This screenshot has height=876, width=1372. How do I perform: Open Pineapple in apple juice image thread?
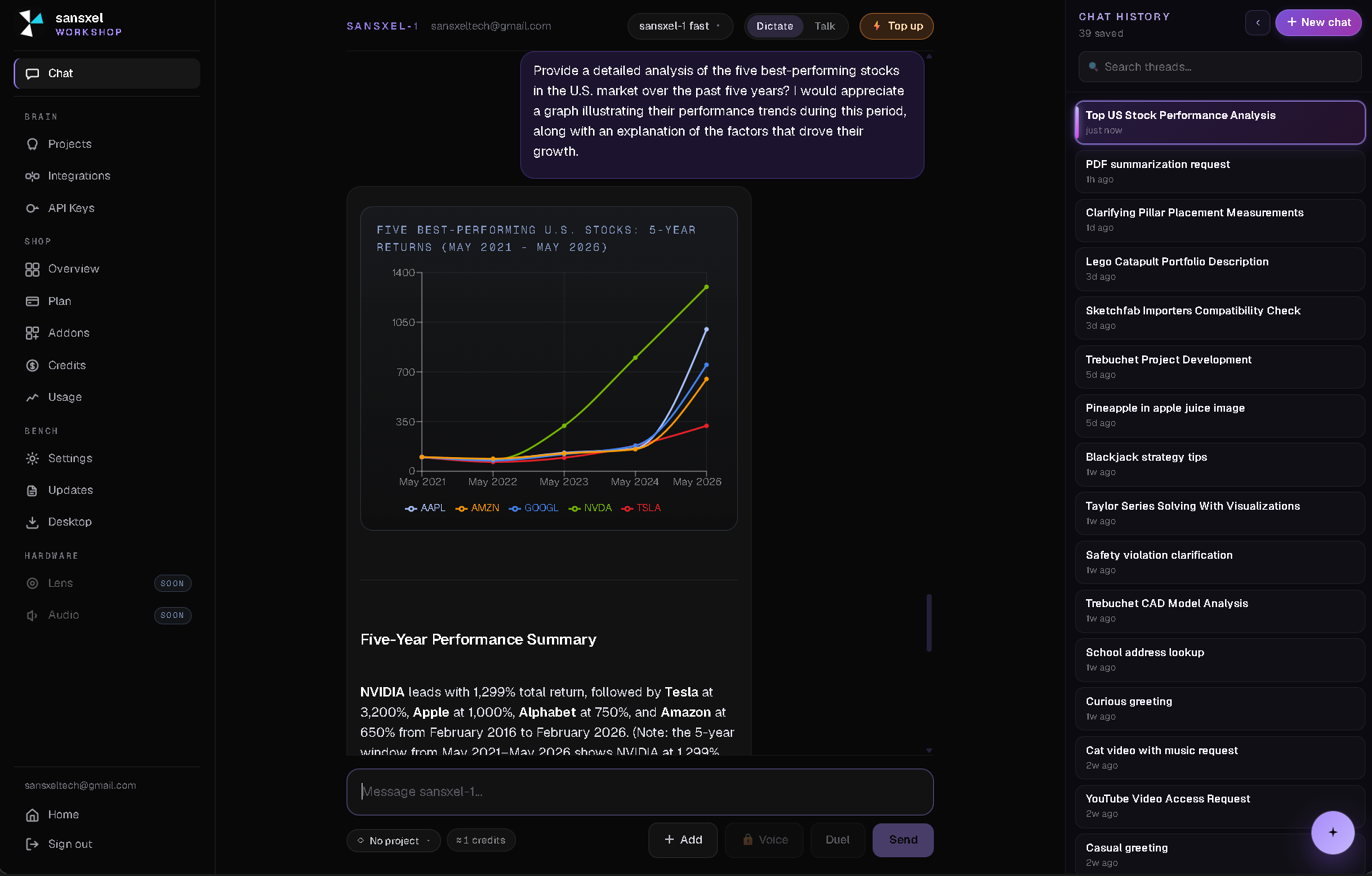coord(1220,415)
